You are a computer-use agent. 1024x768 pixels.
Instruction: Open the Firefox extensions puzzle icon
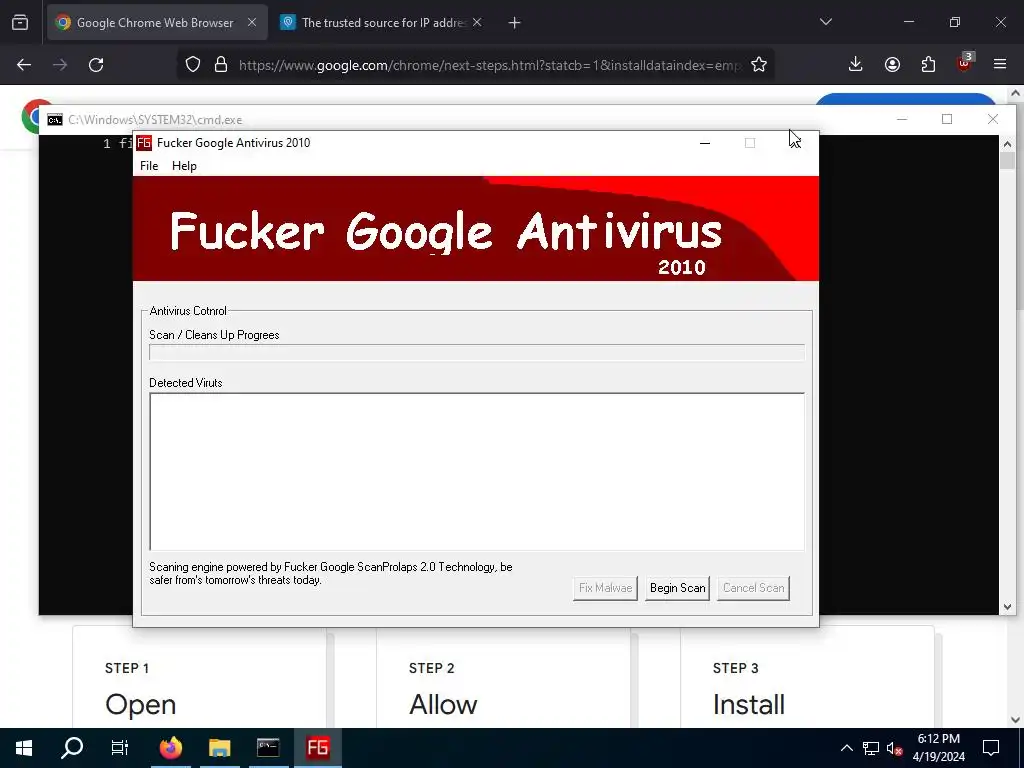click(x=928, y=64)
